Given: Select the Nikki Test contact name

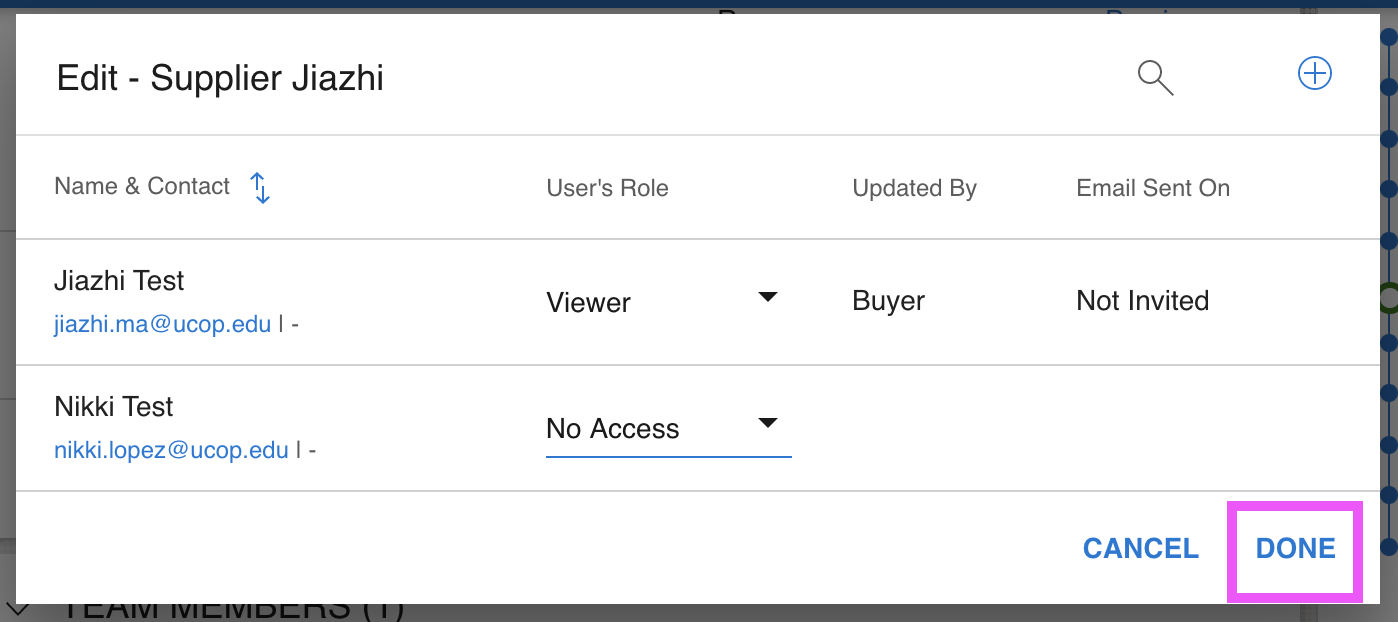Looking at the screenshot, I should point(113,407).
